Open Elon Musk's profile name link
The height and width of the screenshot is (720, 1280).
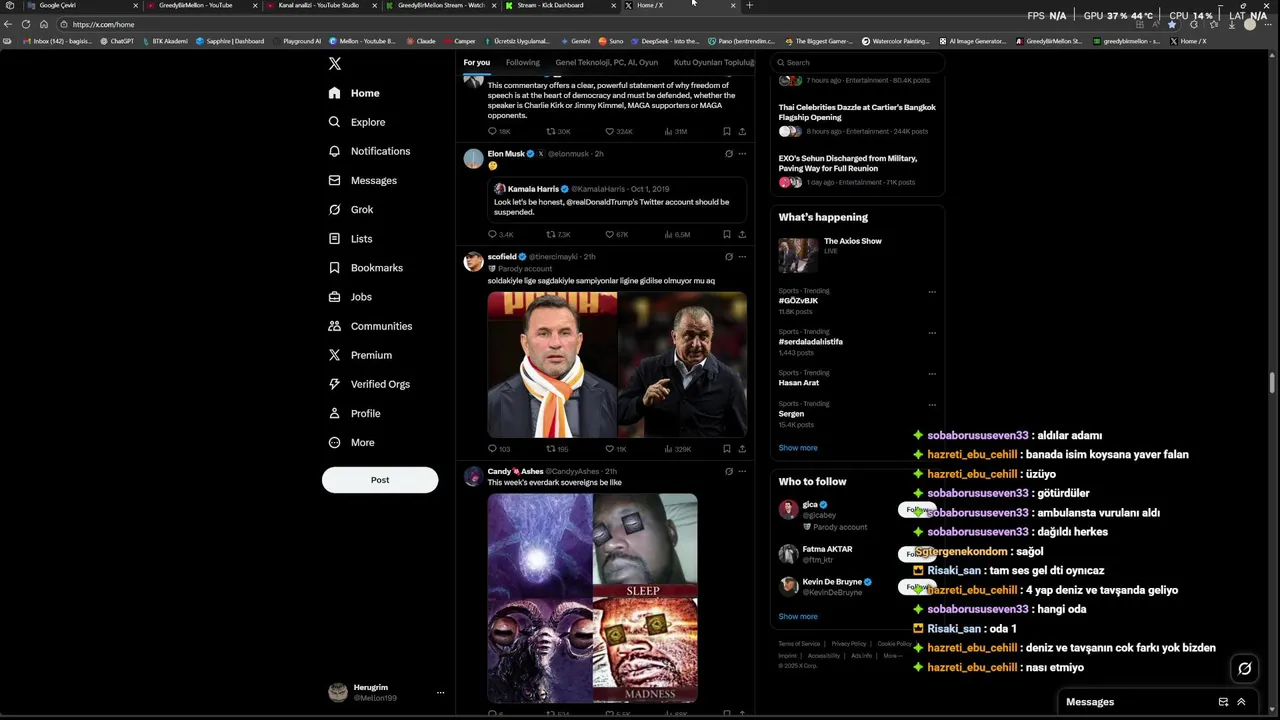[506, 154]
